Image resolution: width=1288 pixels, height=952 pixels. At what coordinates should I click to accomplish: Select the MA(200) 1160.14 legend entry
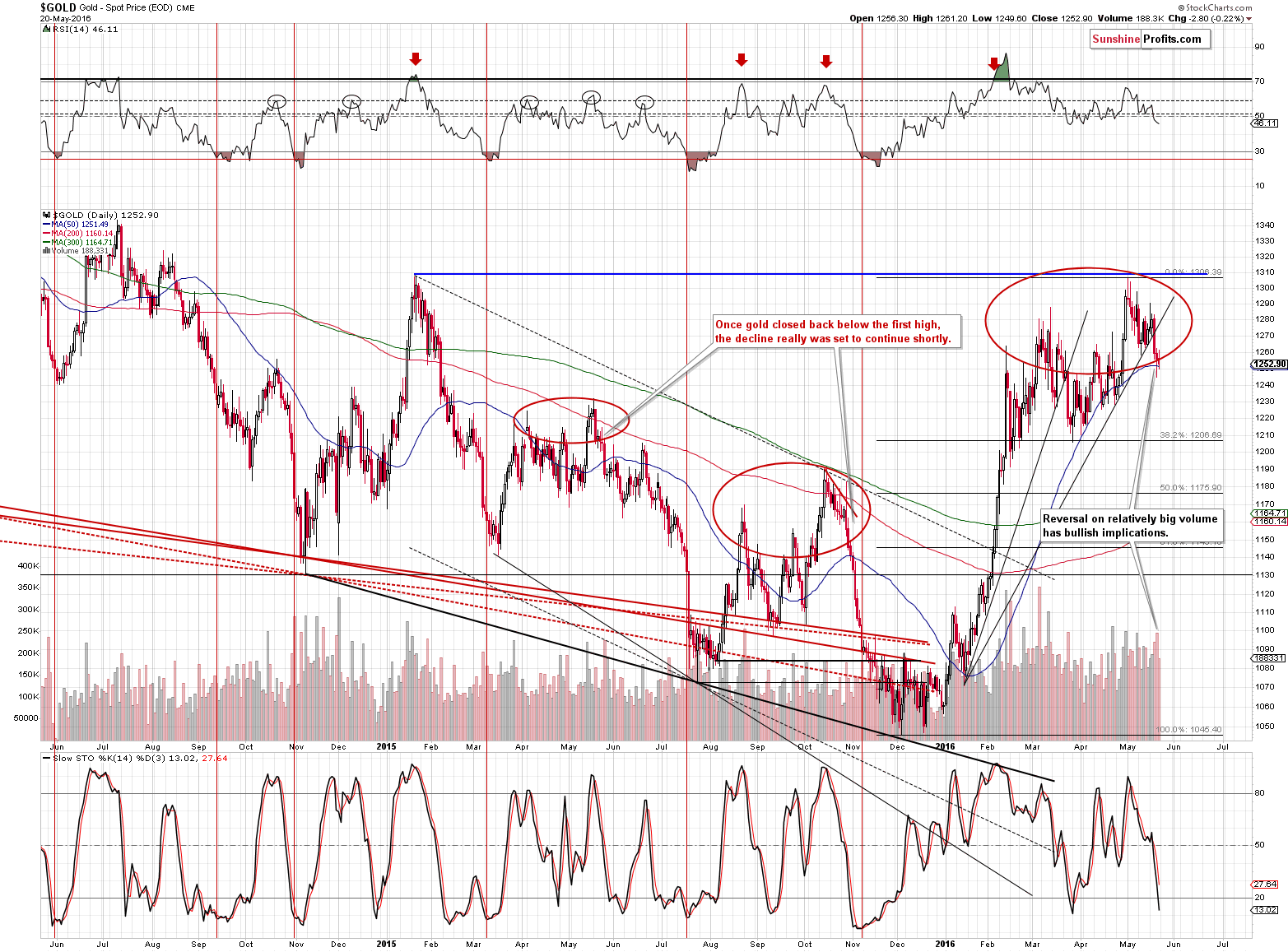click(x=82, y=233)
